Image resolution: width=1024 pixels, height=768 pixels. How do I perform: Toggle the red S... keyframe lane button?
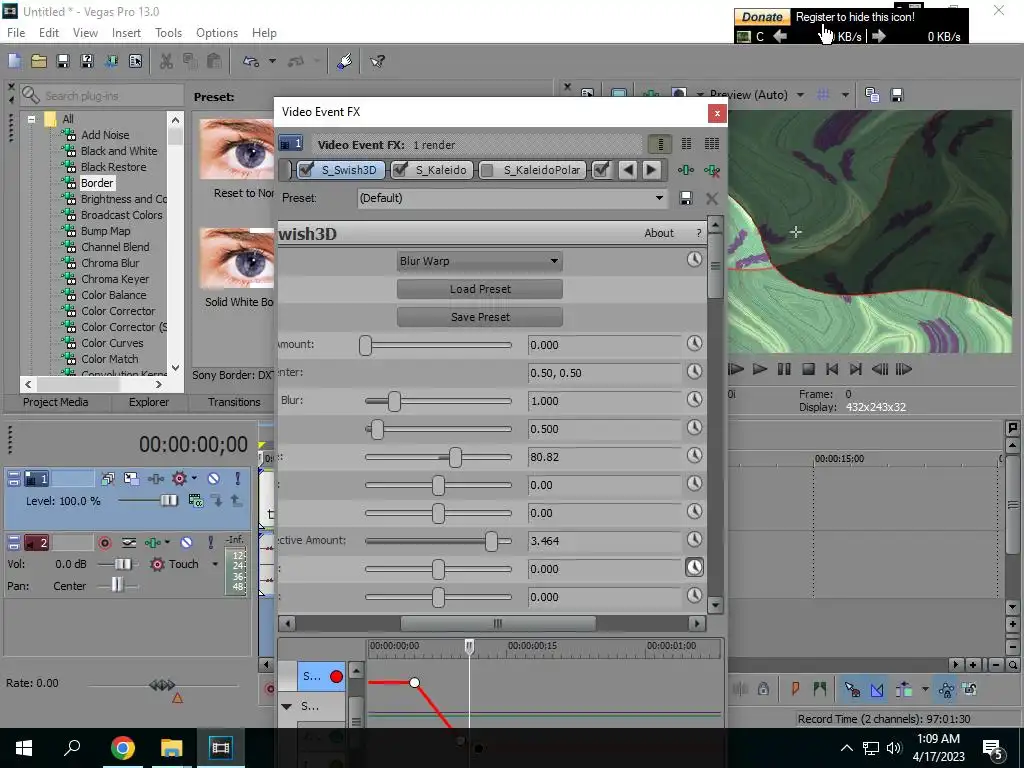[x=336, y=677]
